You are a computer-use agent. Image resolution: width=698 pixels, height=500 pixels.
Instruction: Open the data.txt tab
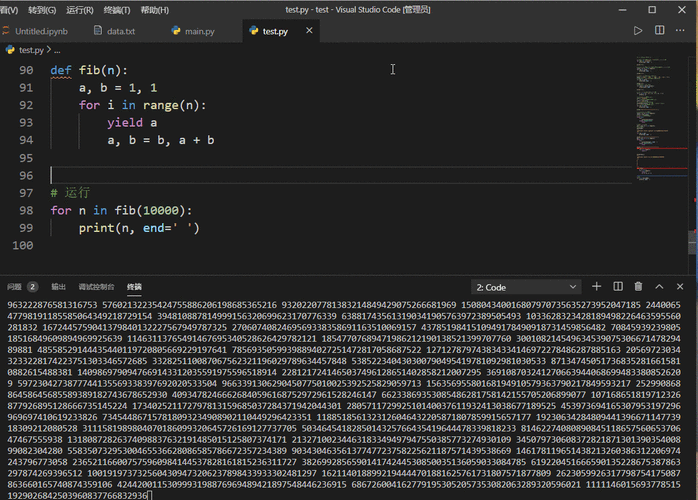pyautogui.click(x=120, y=31)
